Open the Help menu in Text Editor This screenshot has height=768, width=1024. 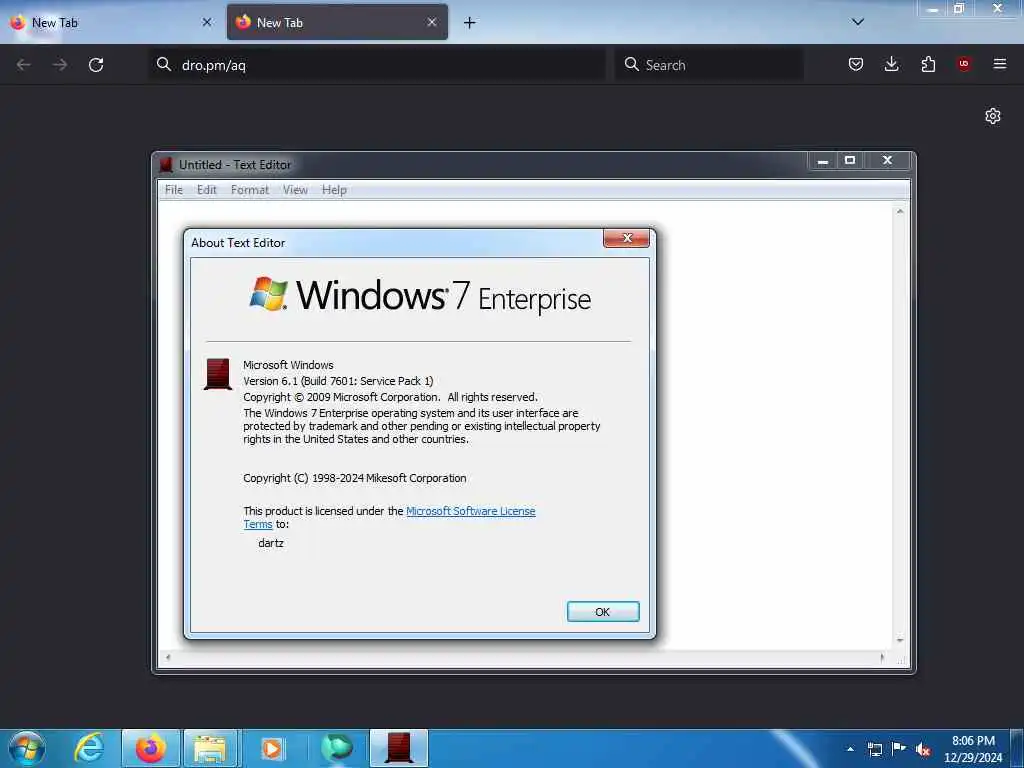pyautogui.click(x=334, y=190)
